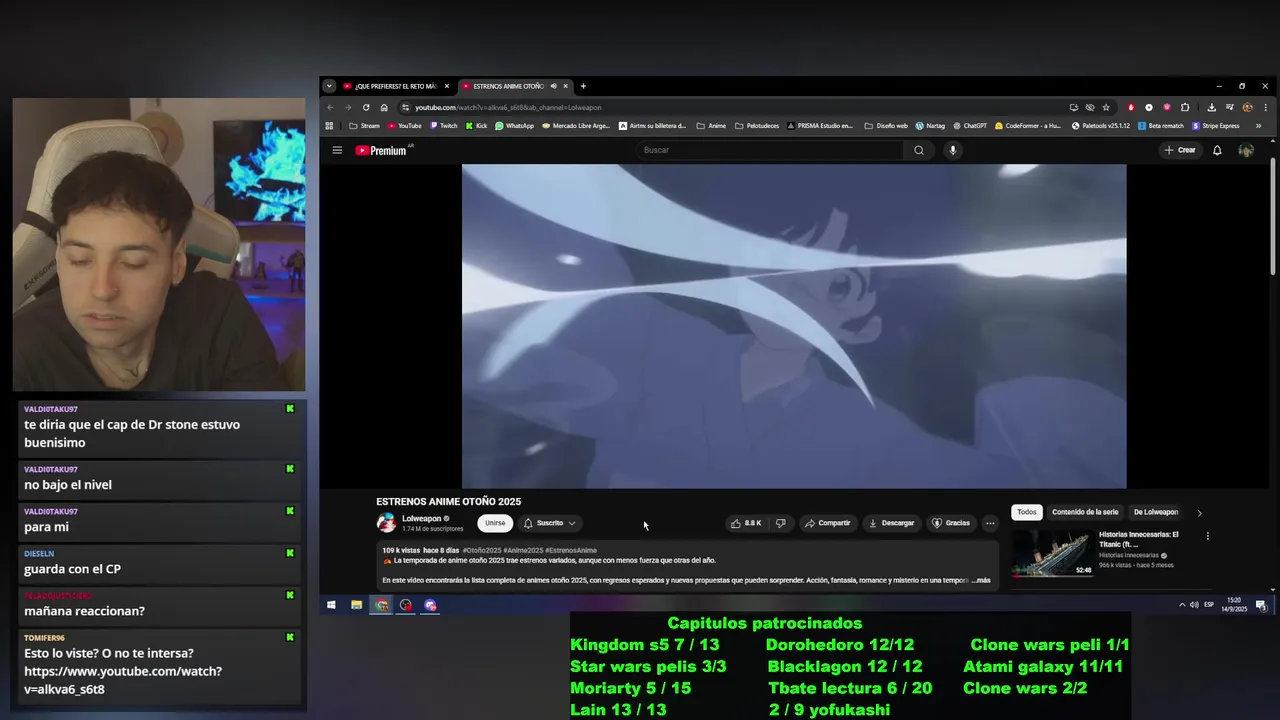Select the De Lolweapon chip
The height and width of the screenshot is (720, 1280).
coord(1156,512)
